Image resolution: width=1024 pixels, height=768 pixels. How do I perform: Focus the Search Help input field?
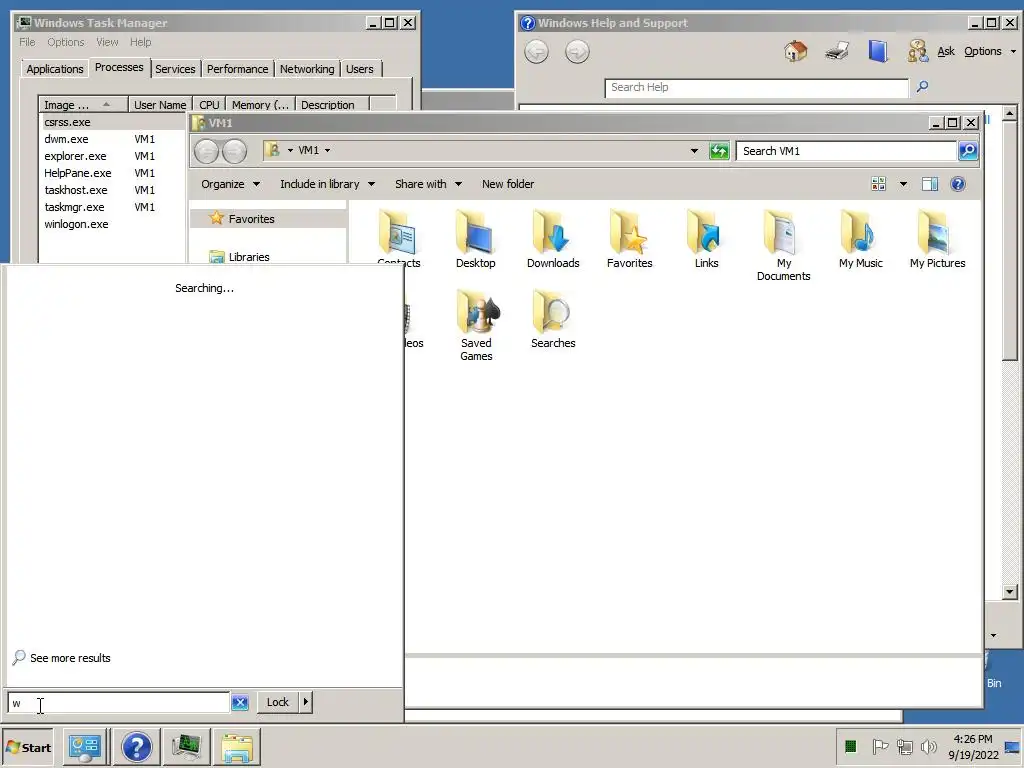click(x=756, y=88)
